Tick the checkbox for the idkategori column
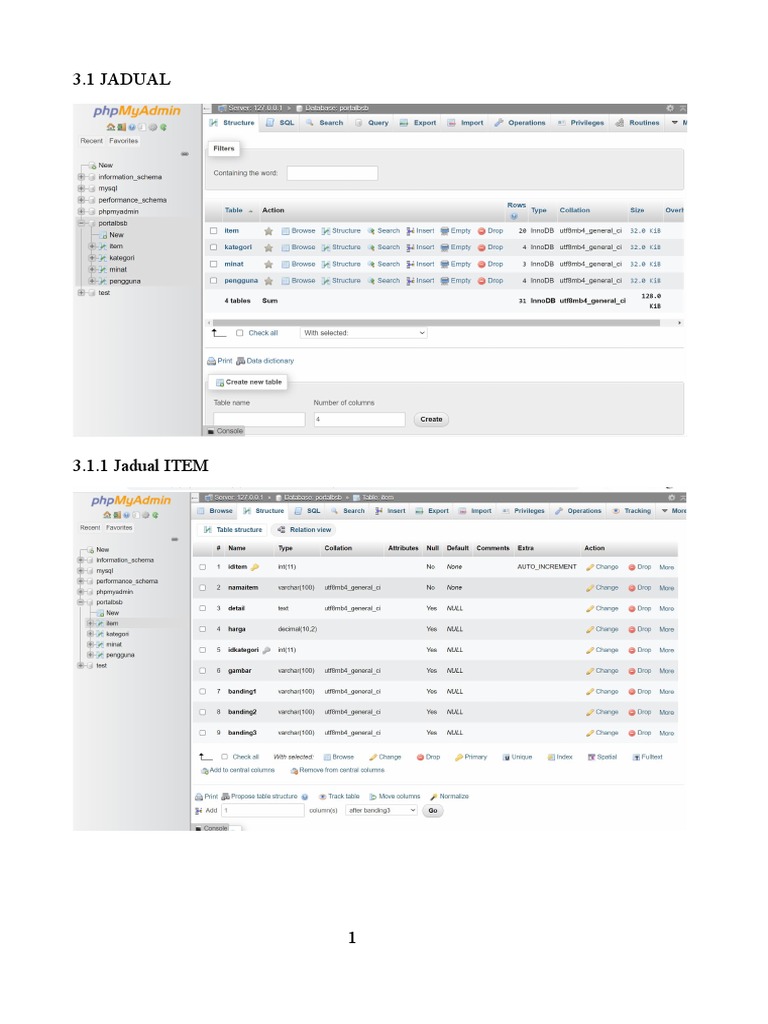The image size is (768, 1024). point(202,650)
